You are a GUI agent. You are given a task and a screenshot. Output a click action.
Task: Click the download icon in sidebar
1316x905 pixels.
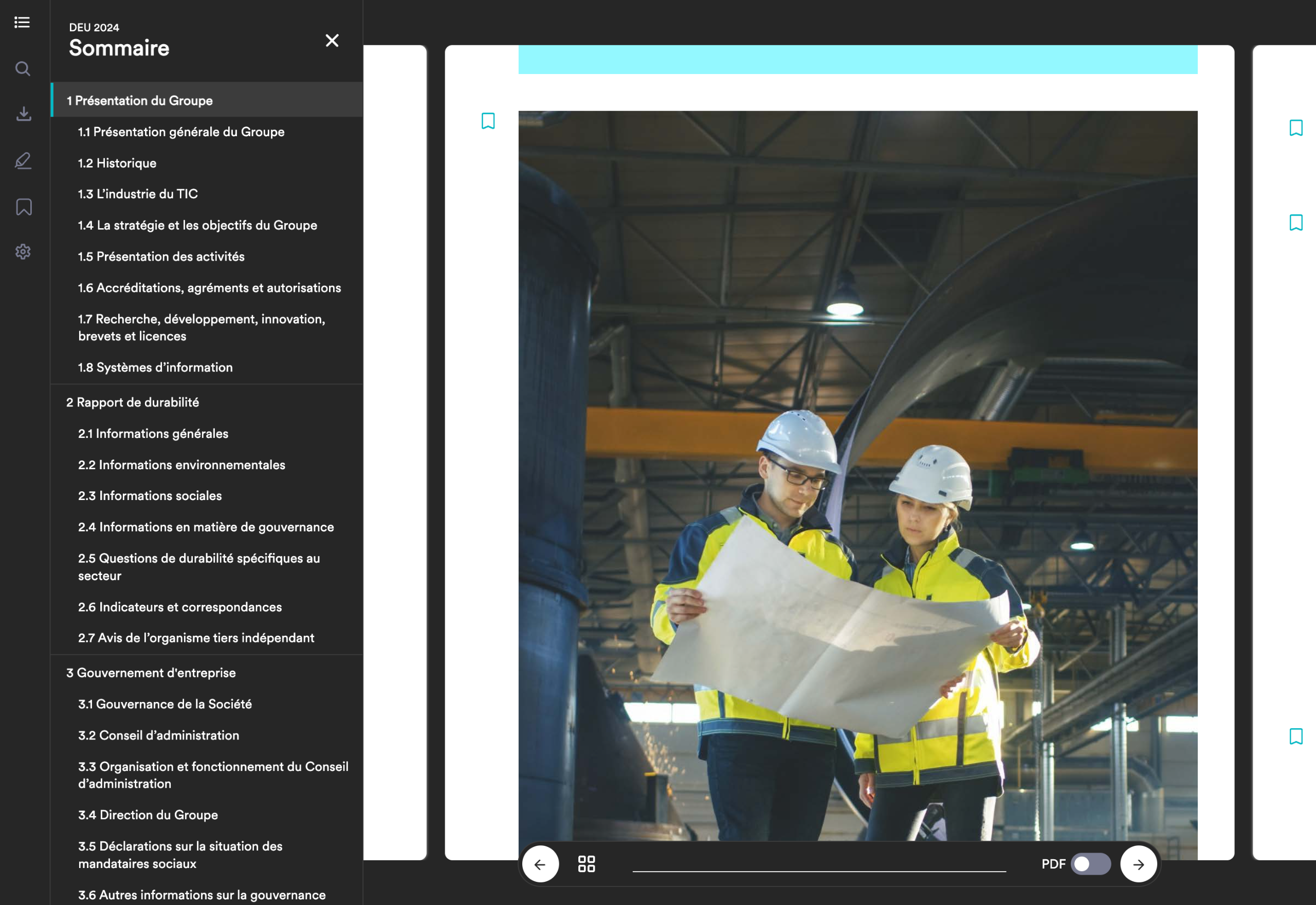(x=23, y=114)
